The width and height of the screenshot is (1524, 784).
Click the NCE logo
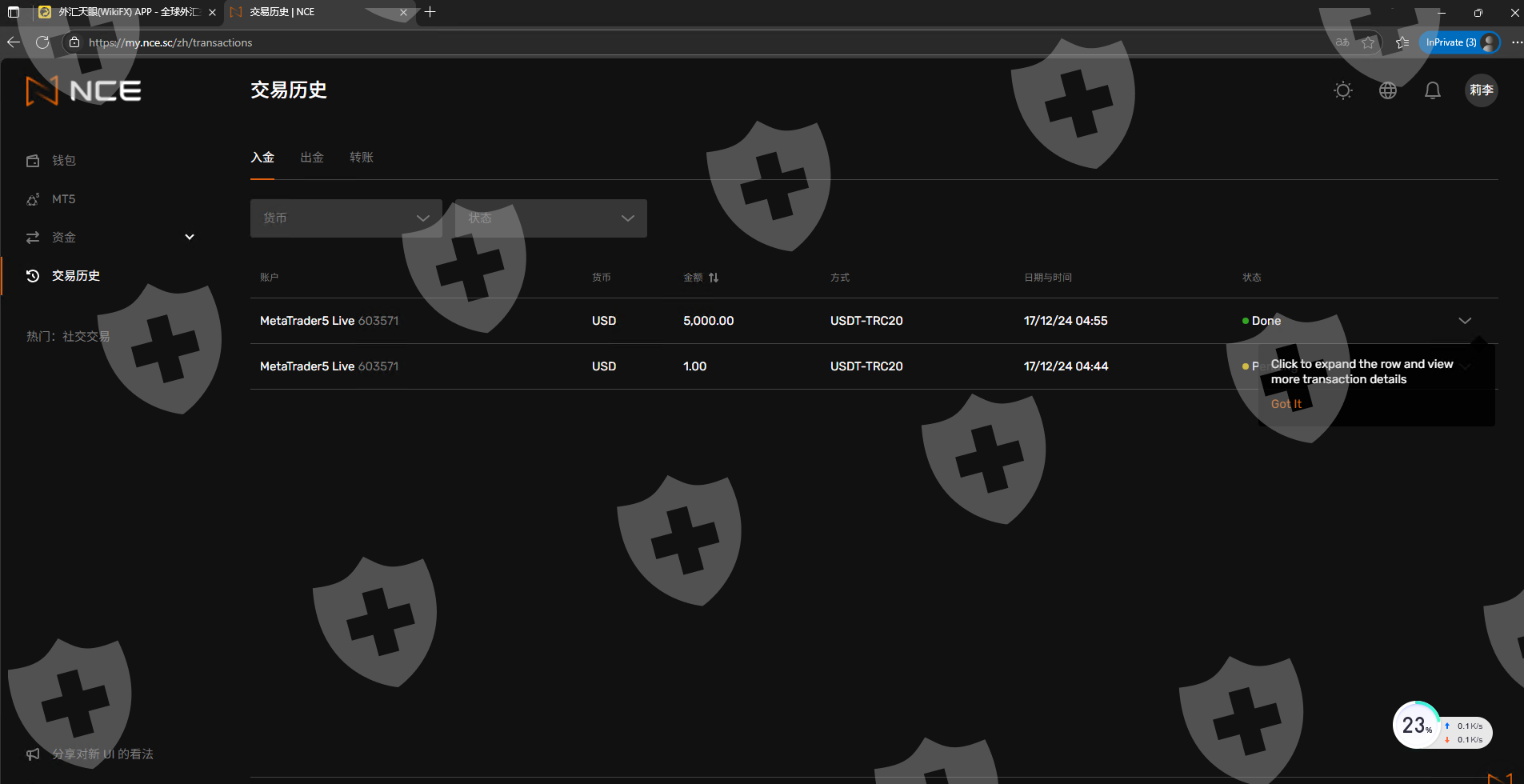point(84,91)
